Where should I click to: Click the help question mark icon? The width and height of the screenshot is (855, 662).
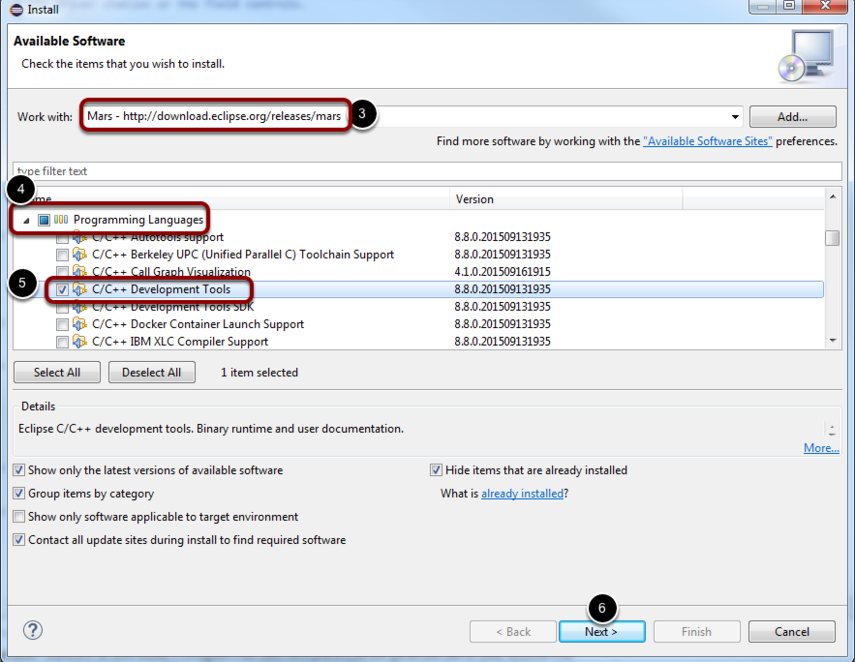[x=32, y=631]
